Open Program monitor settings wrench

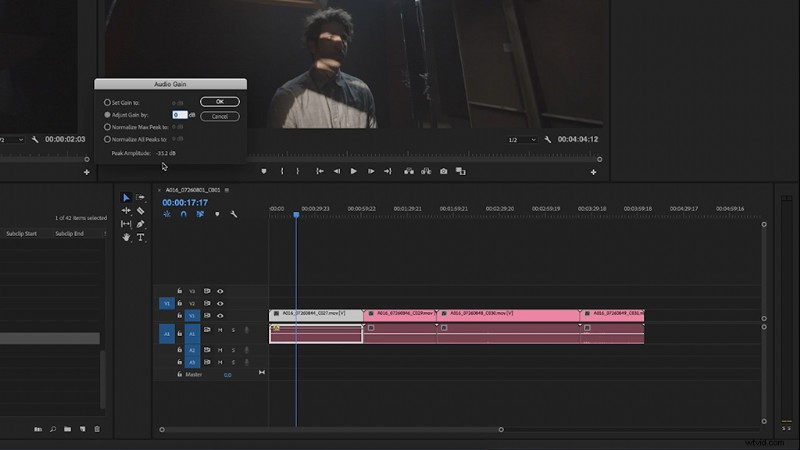547,139
